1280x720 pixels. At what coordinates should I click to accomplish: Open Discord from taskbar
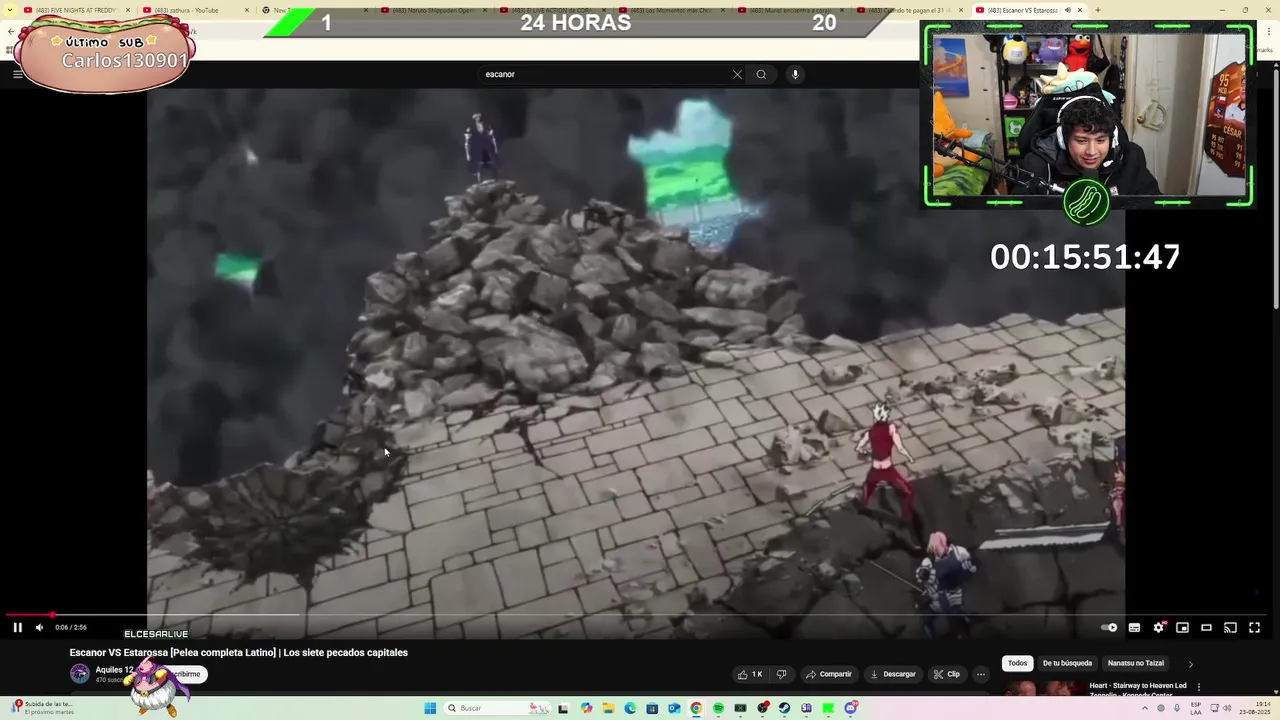(850, 708)
